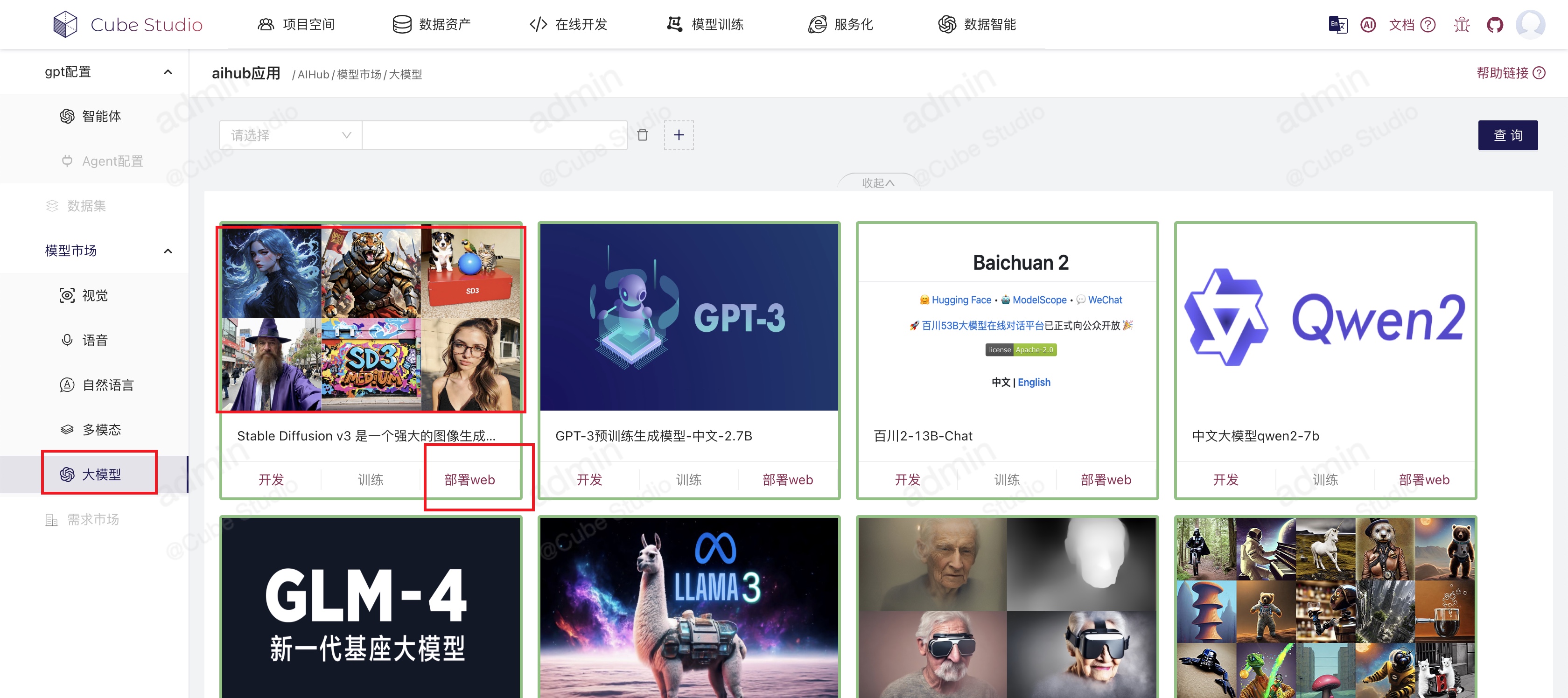Select 视觉 in sidebar
Image resolution: width=1568 pixels, height=698 pixels.
click(95, 296)
